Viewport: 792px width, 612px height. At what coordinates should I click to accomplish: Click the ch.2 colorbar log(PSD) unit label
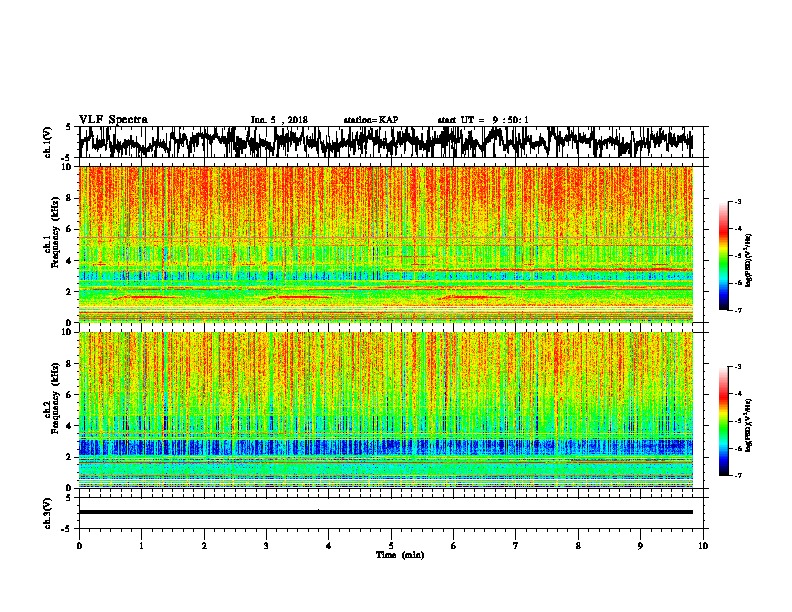749,426
